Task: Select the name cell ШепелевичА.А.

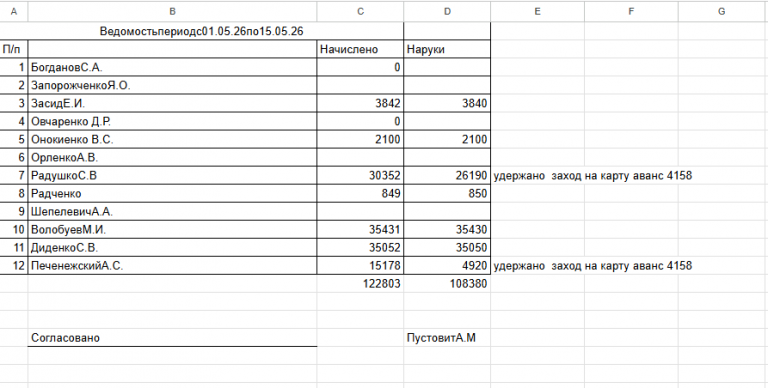Action: tap(172, 212)
